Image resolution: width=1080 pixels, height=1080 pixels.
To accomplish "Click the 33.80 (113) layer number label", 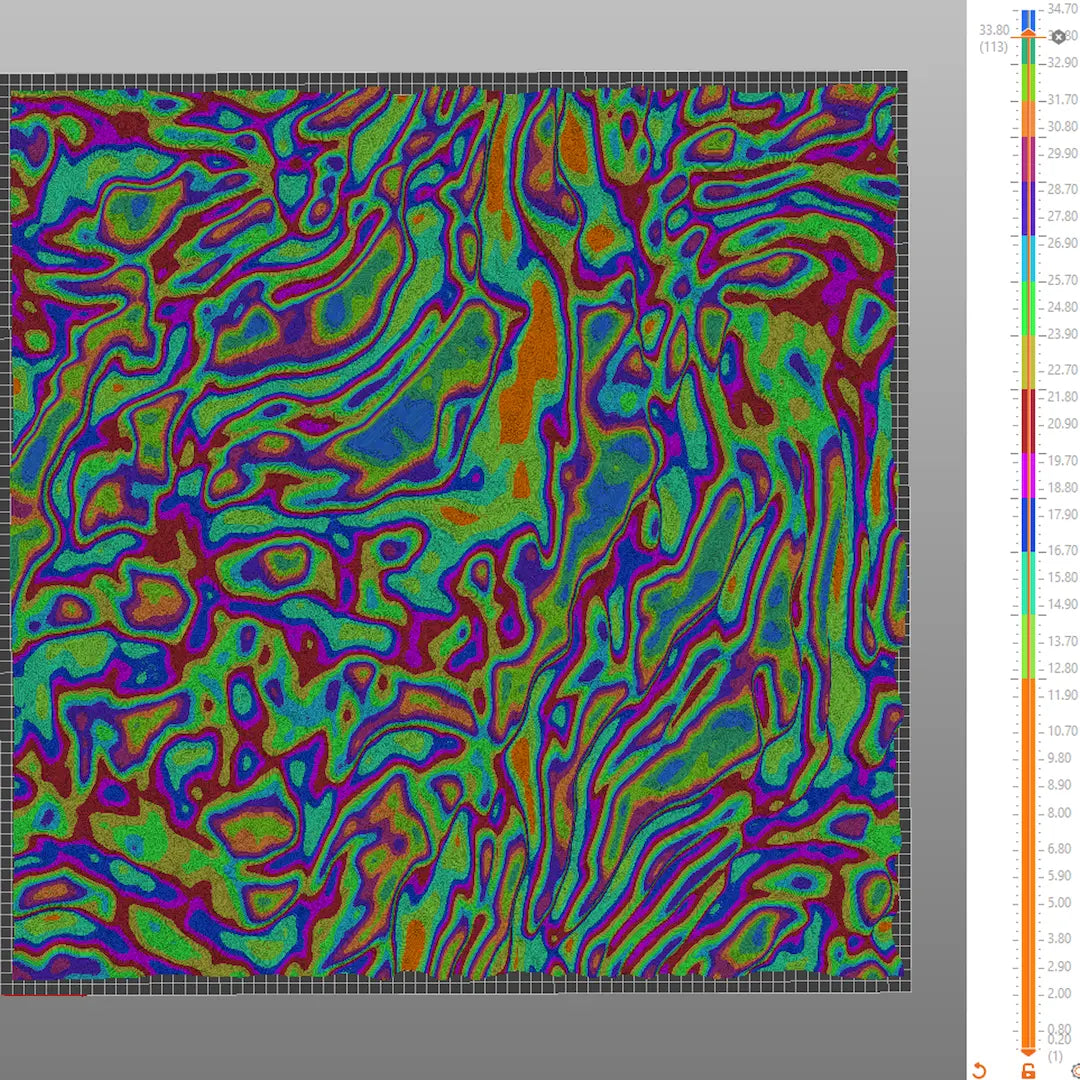I will (x=994, y=38).
